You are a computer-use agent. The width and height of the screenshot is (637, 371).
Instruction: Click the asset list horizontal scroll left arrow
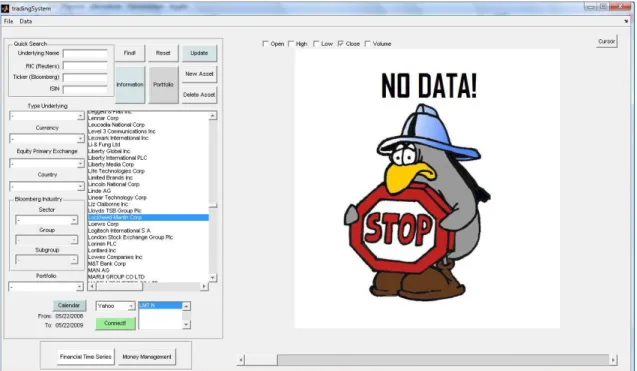click(x=92, y=286)
